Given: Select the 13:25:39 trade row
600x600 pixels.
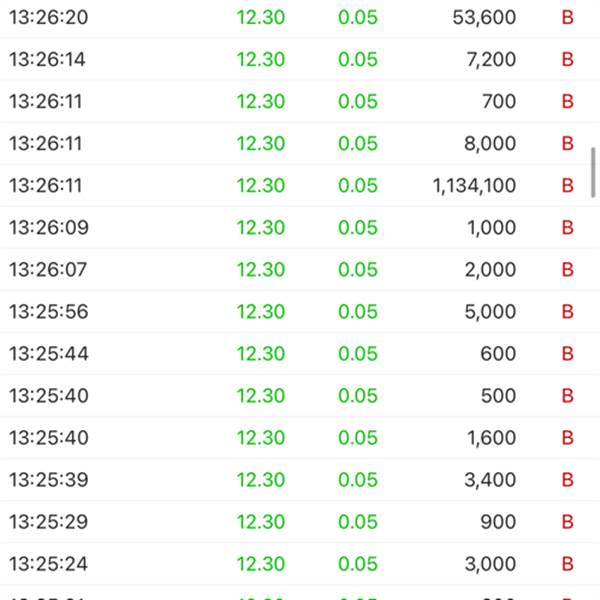Looking at the screenshot, I should (300, 480).
